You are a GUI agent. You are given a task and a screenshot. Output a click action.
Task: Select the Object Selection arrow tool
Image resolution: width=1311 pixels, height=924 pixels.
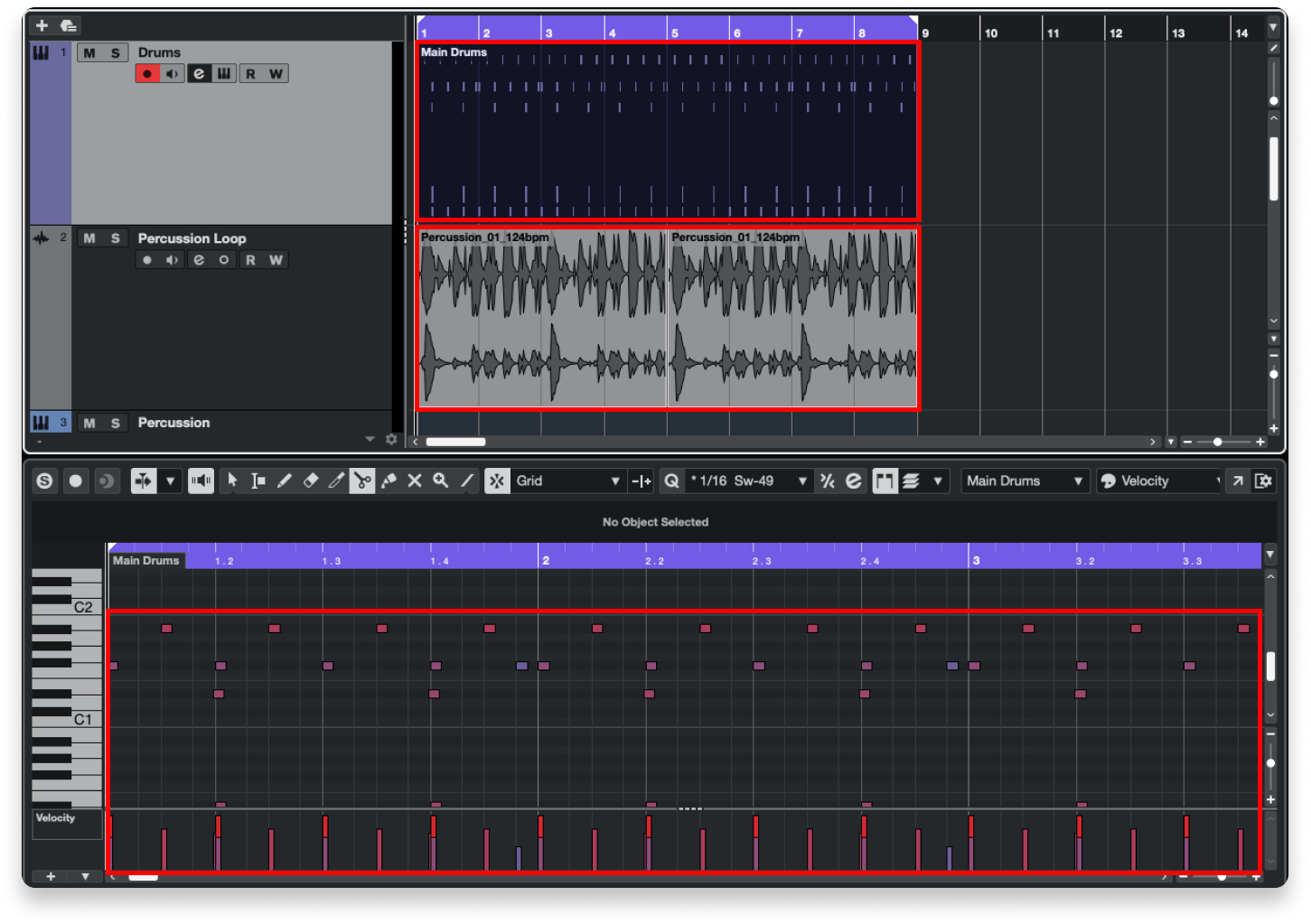coord(232,481)
